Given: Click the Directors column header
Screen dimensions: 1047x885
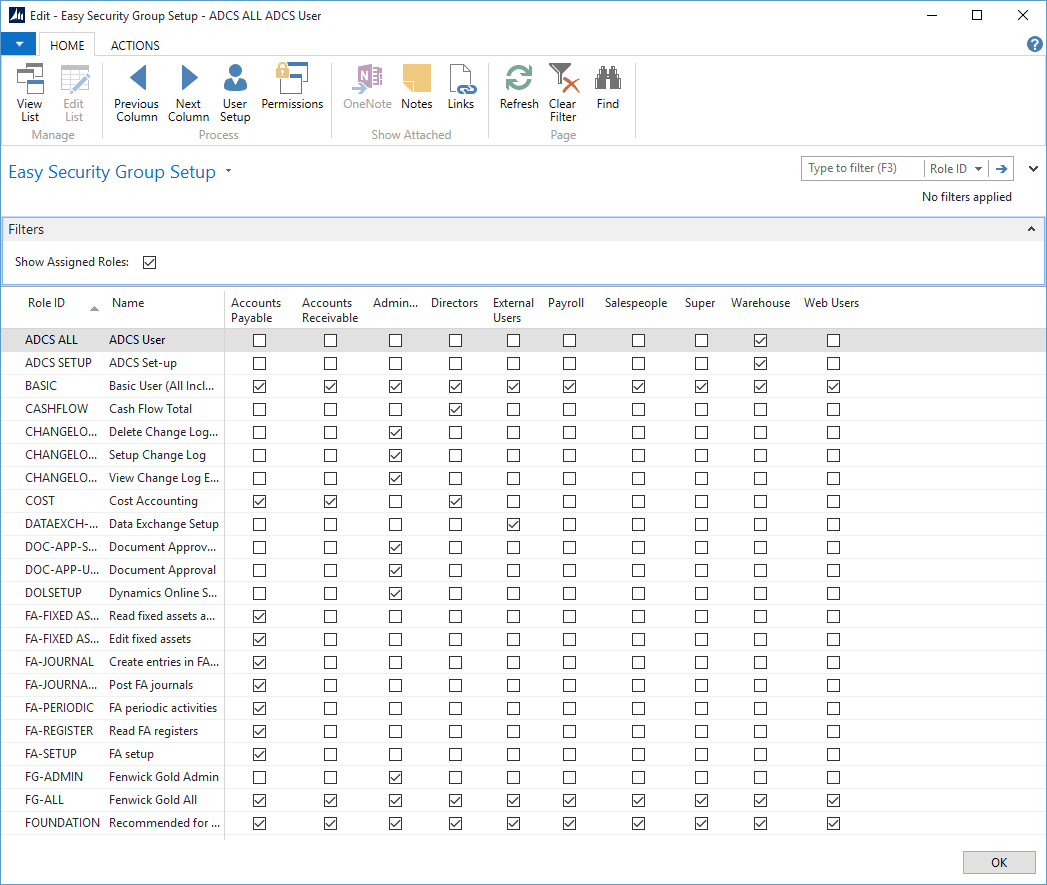Looking at the screenshot, I should 454,303.
